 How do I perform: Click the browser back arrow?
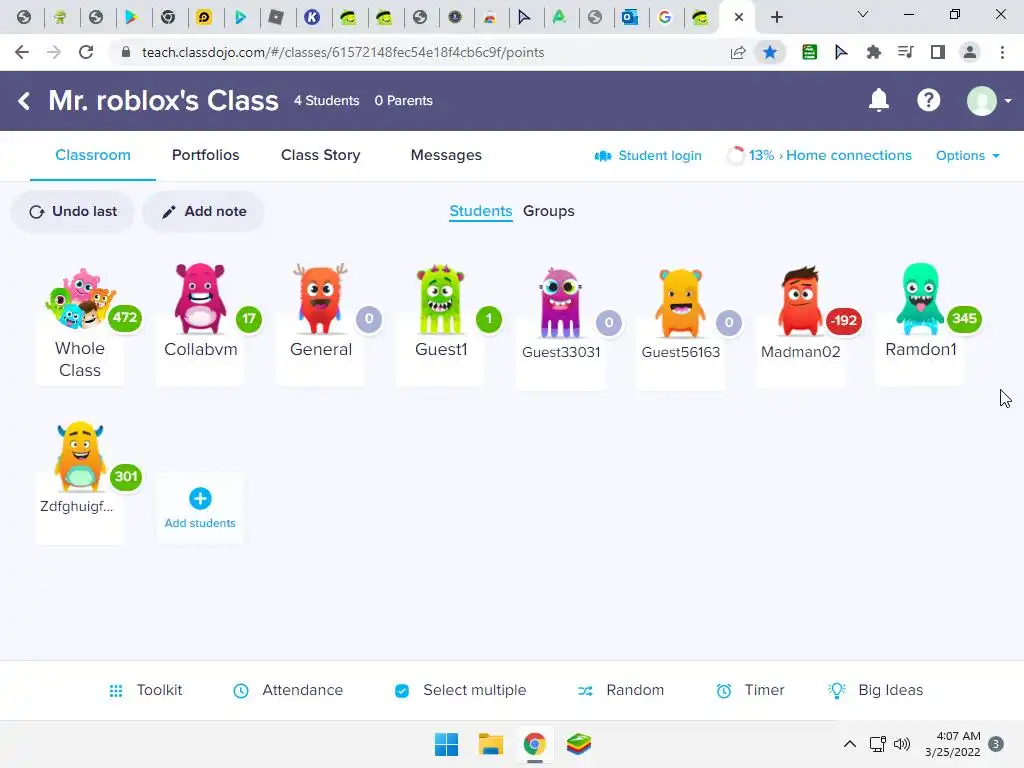pos(22,52)
